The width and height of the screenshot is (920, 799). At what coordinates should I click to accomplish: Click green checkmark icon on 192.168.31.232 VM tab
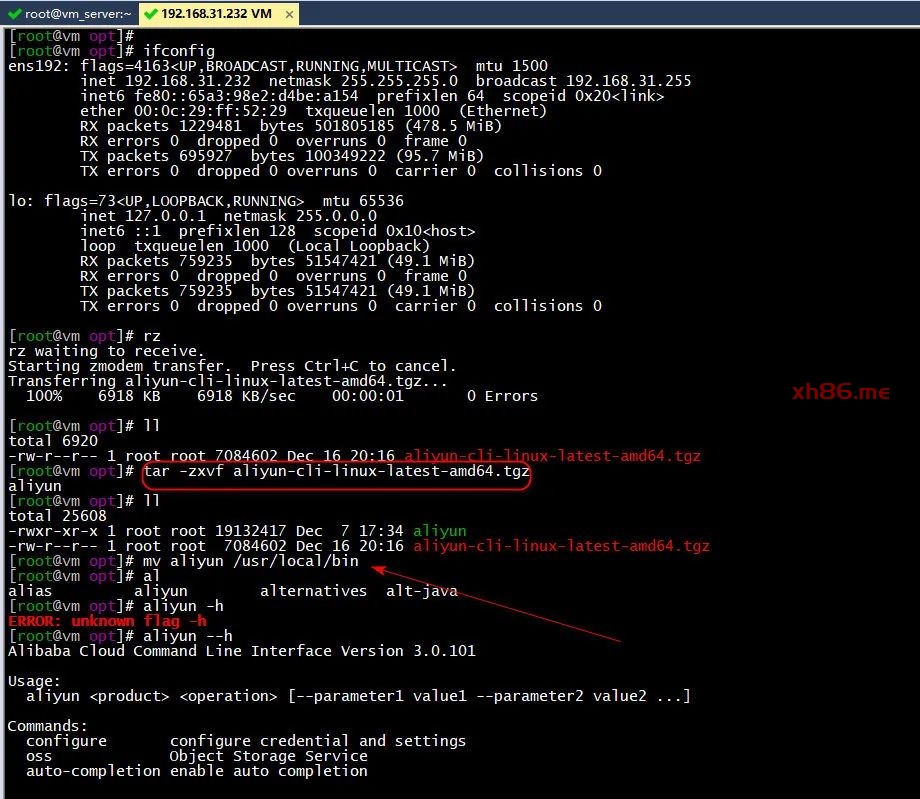(x=150, y=14)
